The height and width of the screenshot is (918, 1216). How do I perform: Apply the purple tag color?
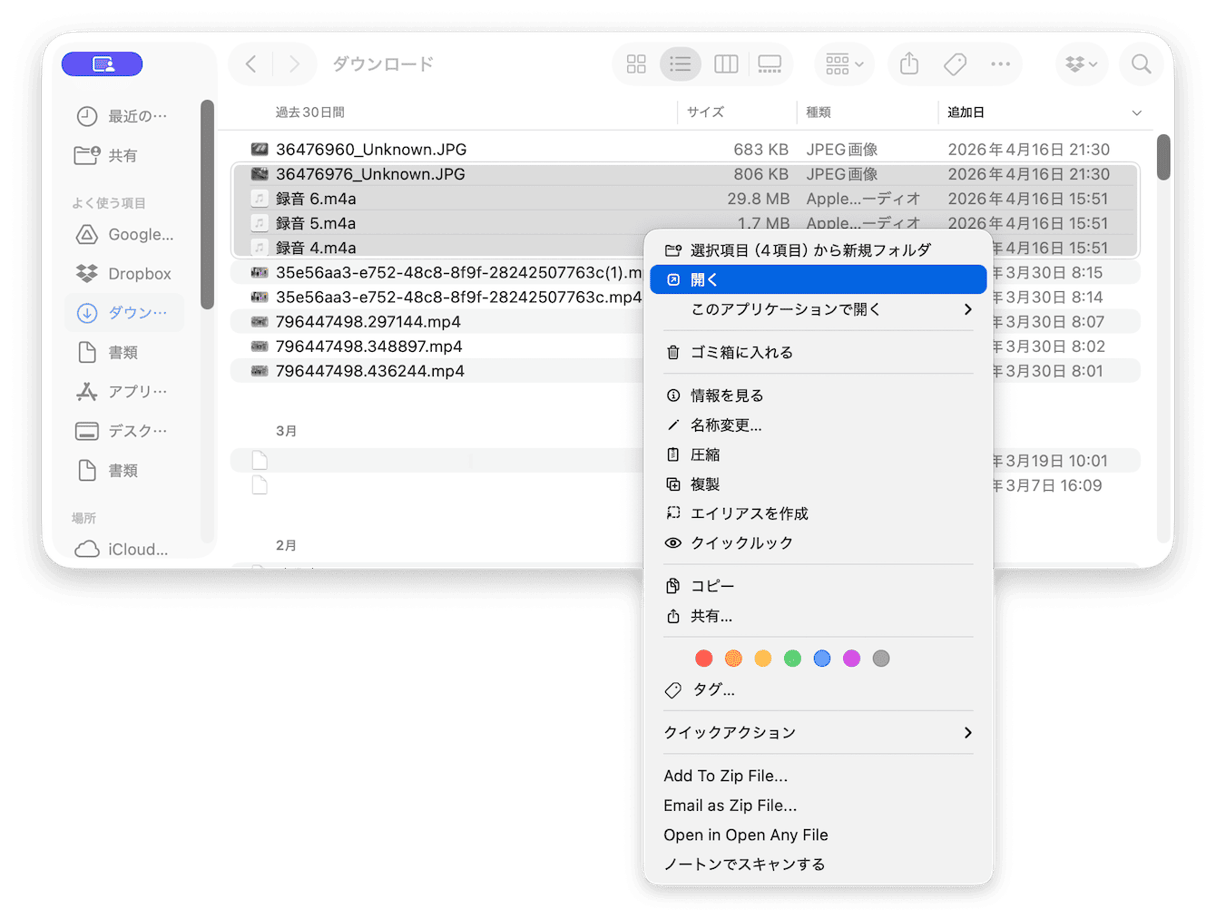click(852, 658)
